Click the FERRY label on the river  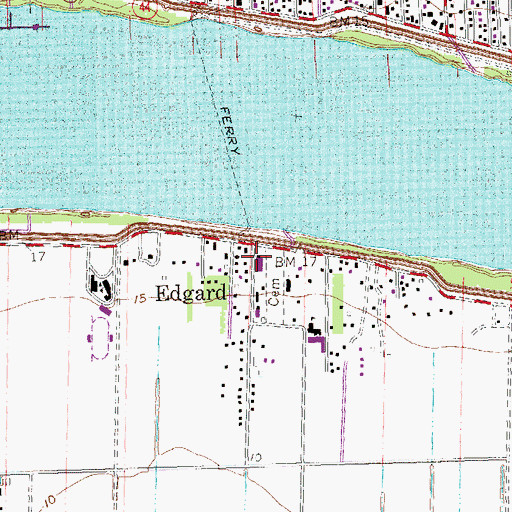coord(230,131)
